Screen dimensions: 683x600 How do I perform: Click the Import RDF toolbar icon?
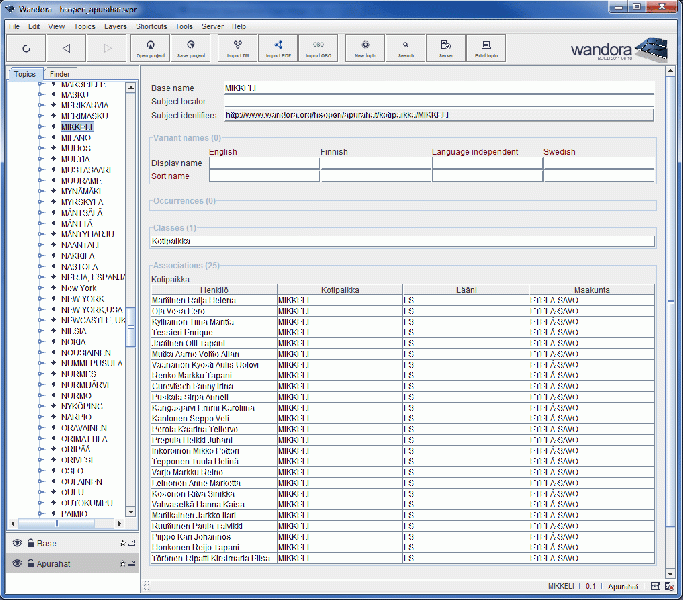(278, 47)
